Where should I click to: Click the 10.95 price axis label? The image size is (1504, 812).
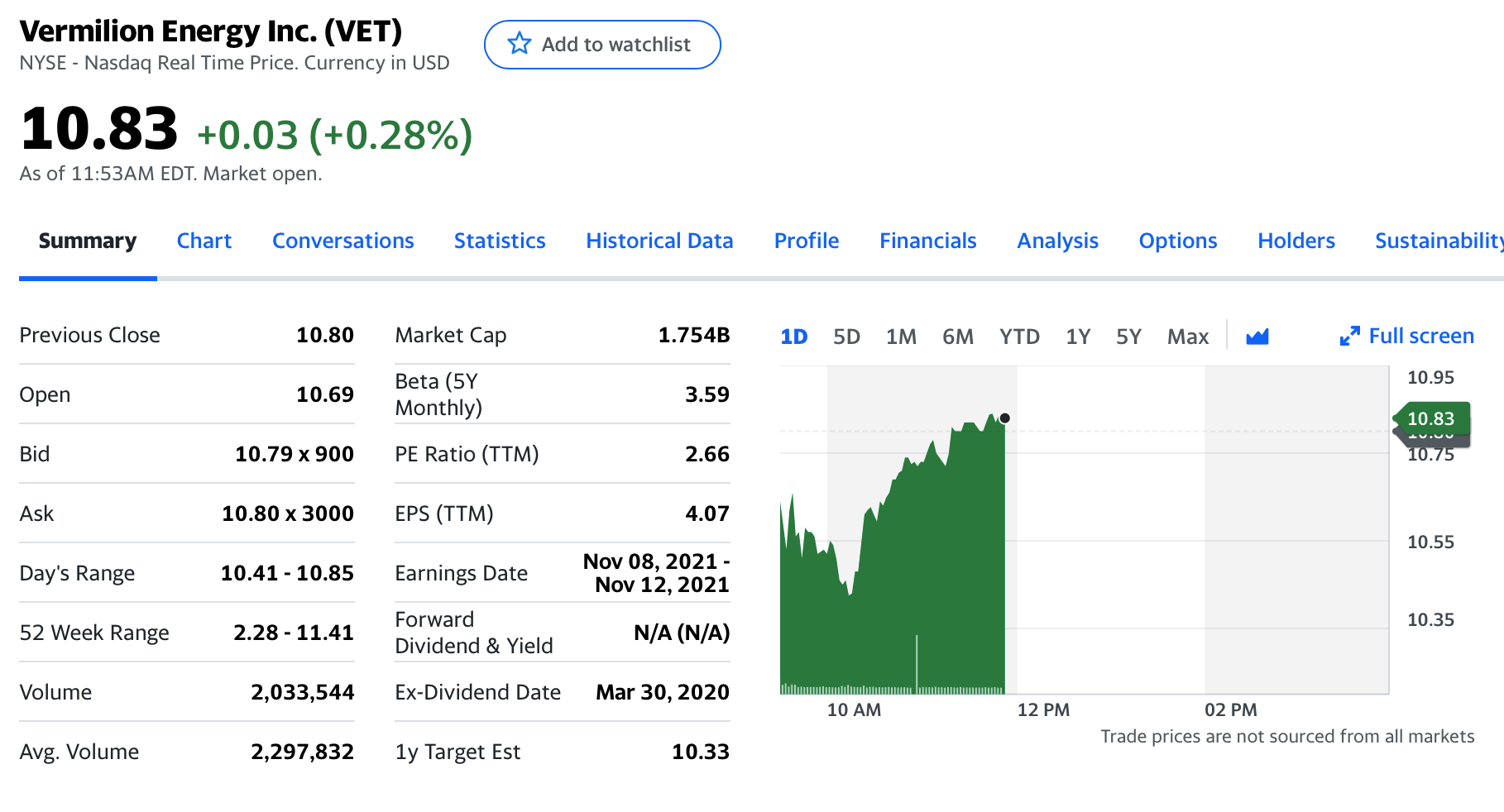click(x=1431, y=377)
